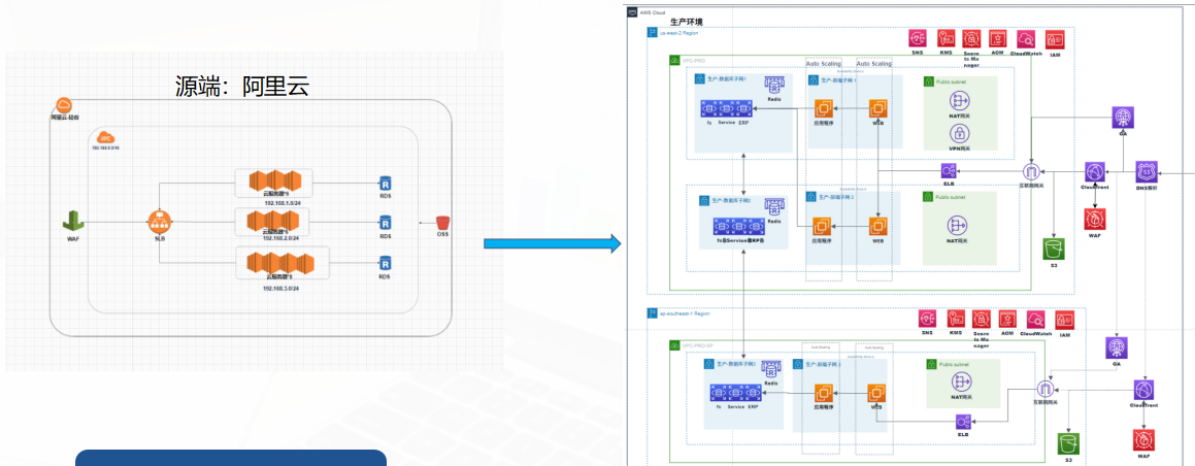This screenshot has width=1195, height=466.
Task: Click the cloud server group above 192.168.1.0/24
Action: tap(275, 183)
